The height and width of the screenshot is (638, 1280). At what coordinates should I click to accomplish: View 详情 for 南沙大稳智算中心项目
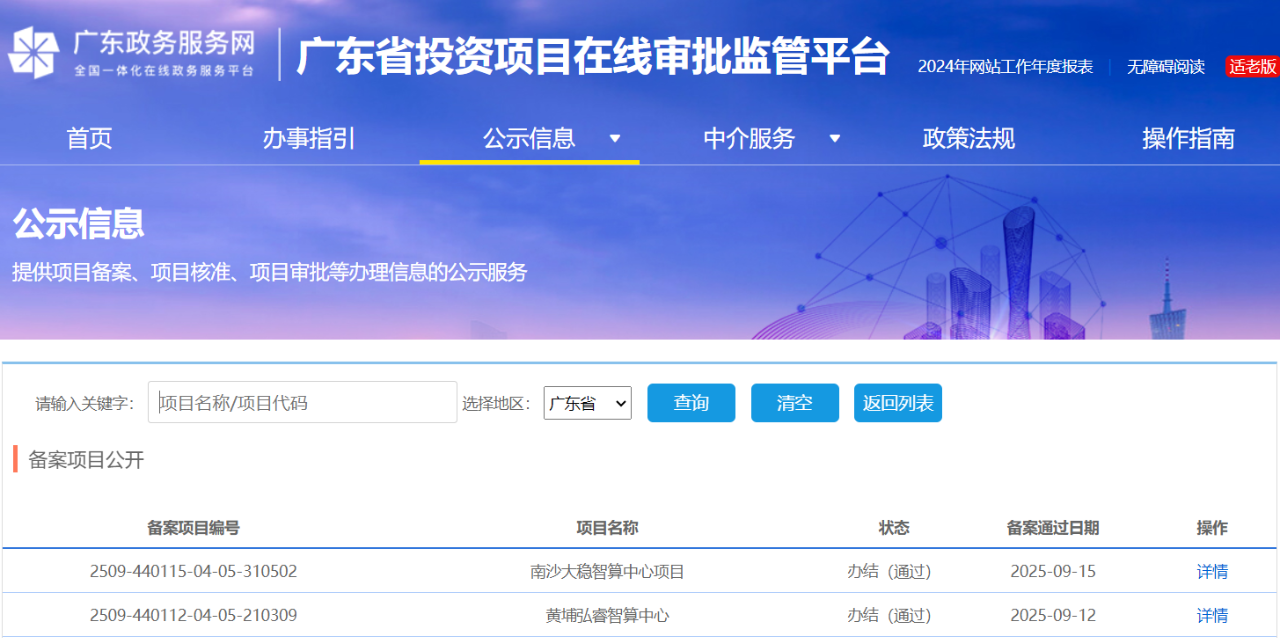[x=1212, y=572]
